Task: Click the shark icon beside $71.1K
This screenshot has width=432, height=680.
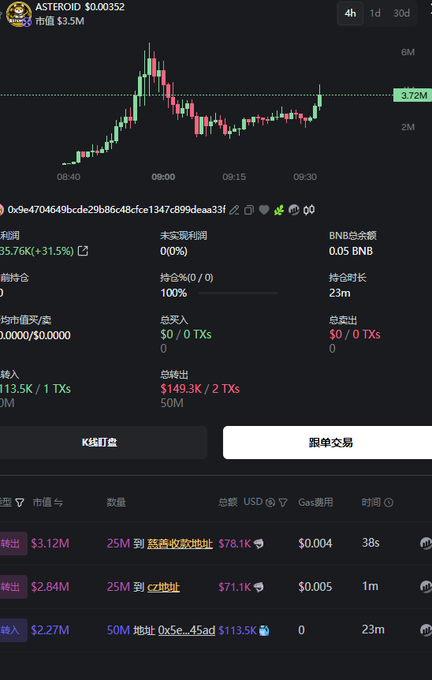Action: click(x=259, y=587)
